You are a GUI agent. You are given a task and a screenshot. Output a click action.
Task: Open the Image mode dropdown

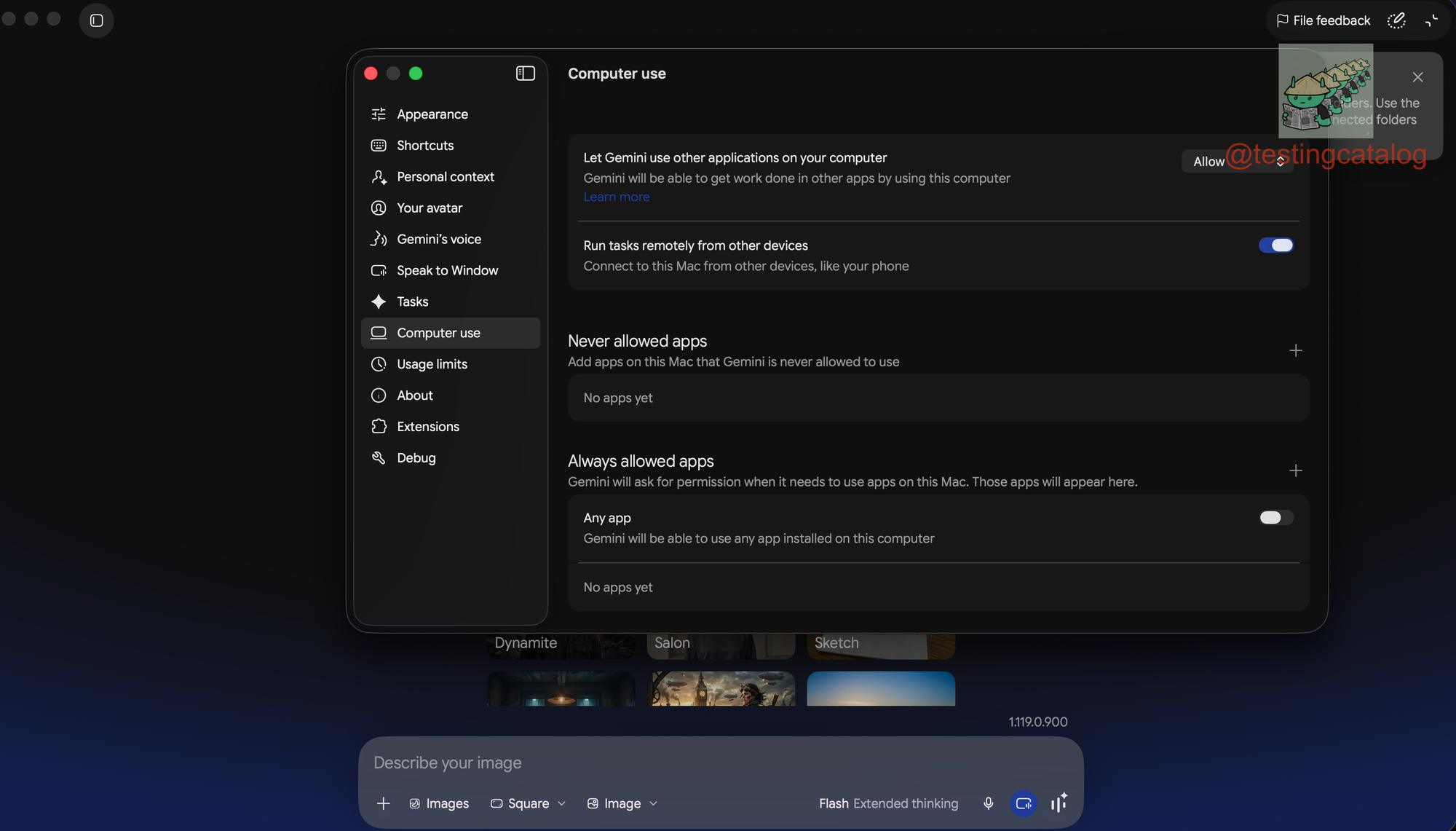[622, 803]
